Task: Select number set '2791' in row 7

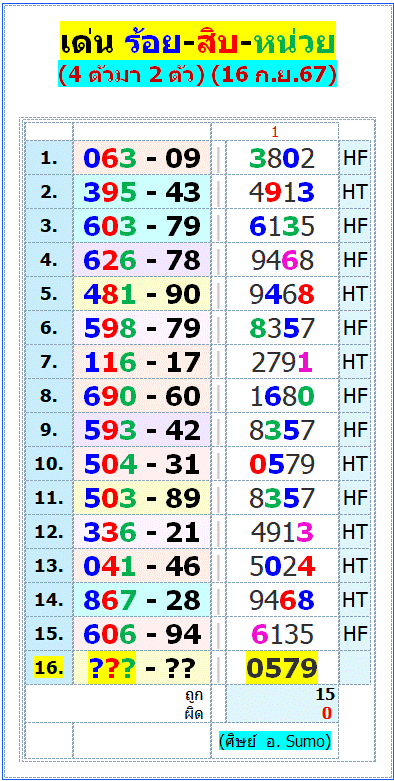Action: 282,362
